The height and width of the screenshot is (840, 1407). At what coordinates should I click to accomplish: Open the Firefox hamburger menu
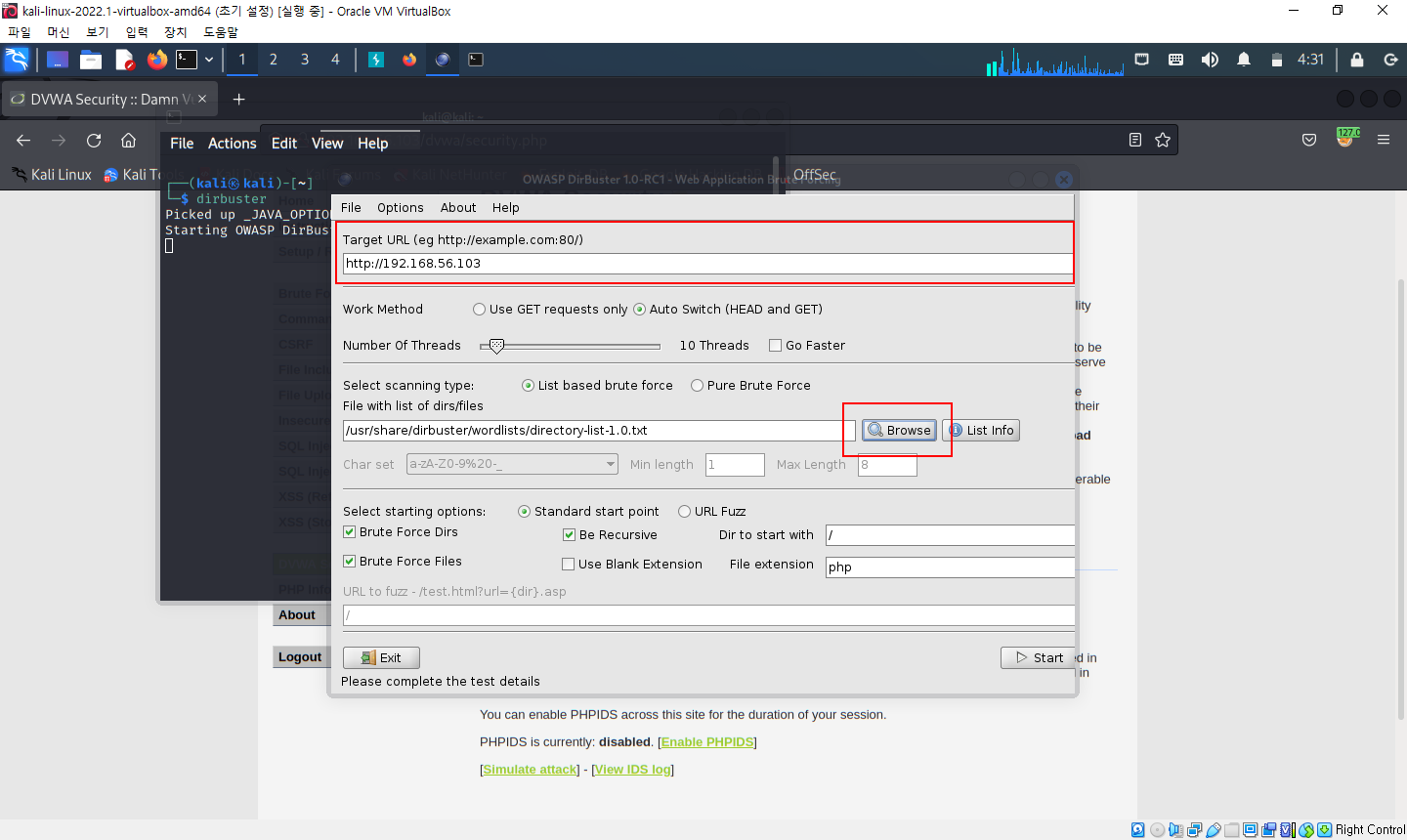click(x=1384, y=140)
